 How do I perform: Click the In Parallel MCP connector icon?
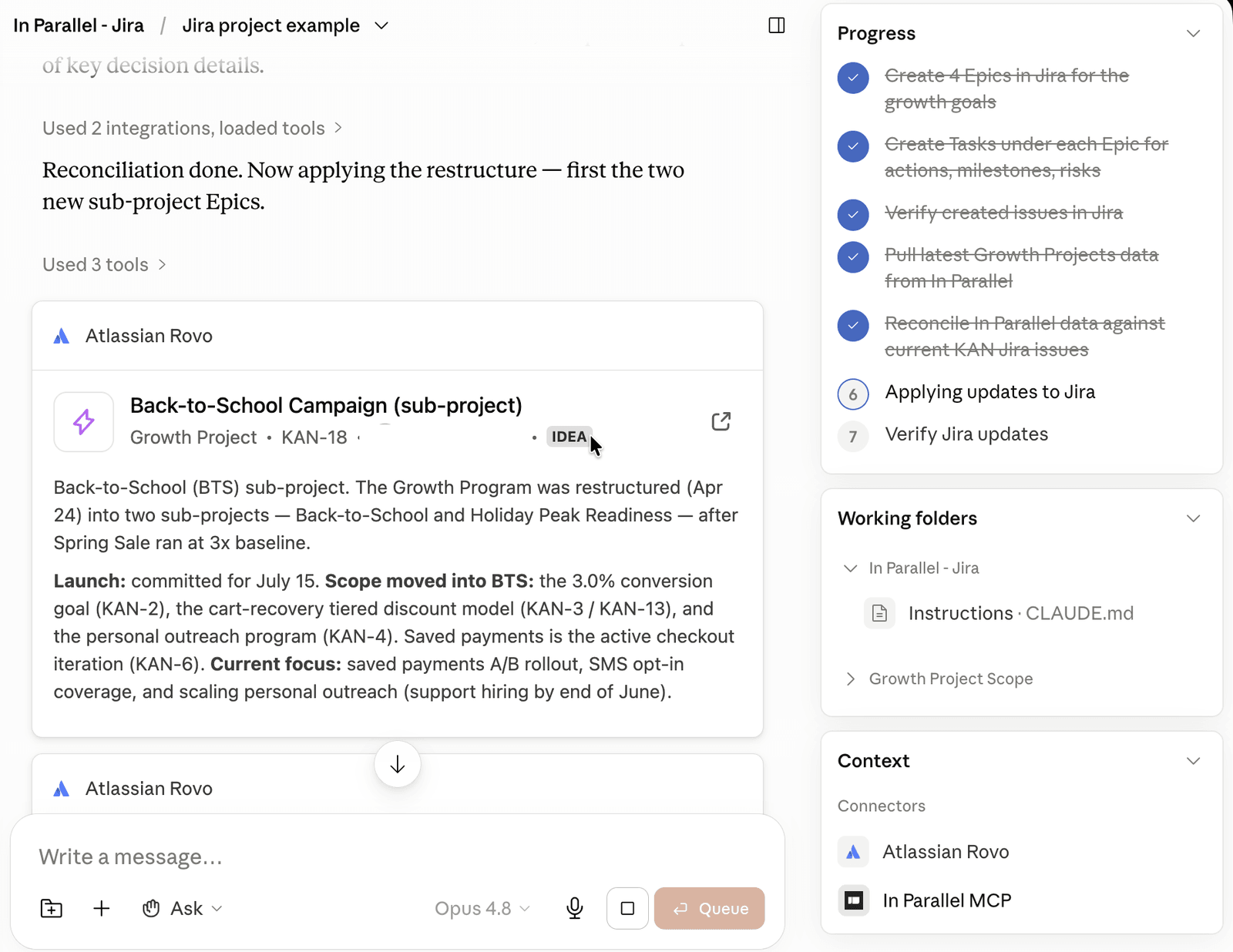pyautogui.click(x=853, y=900)
